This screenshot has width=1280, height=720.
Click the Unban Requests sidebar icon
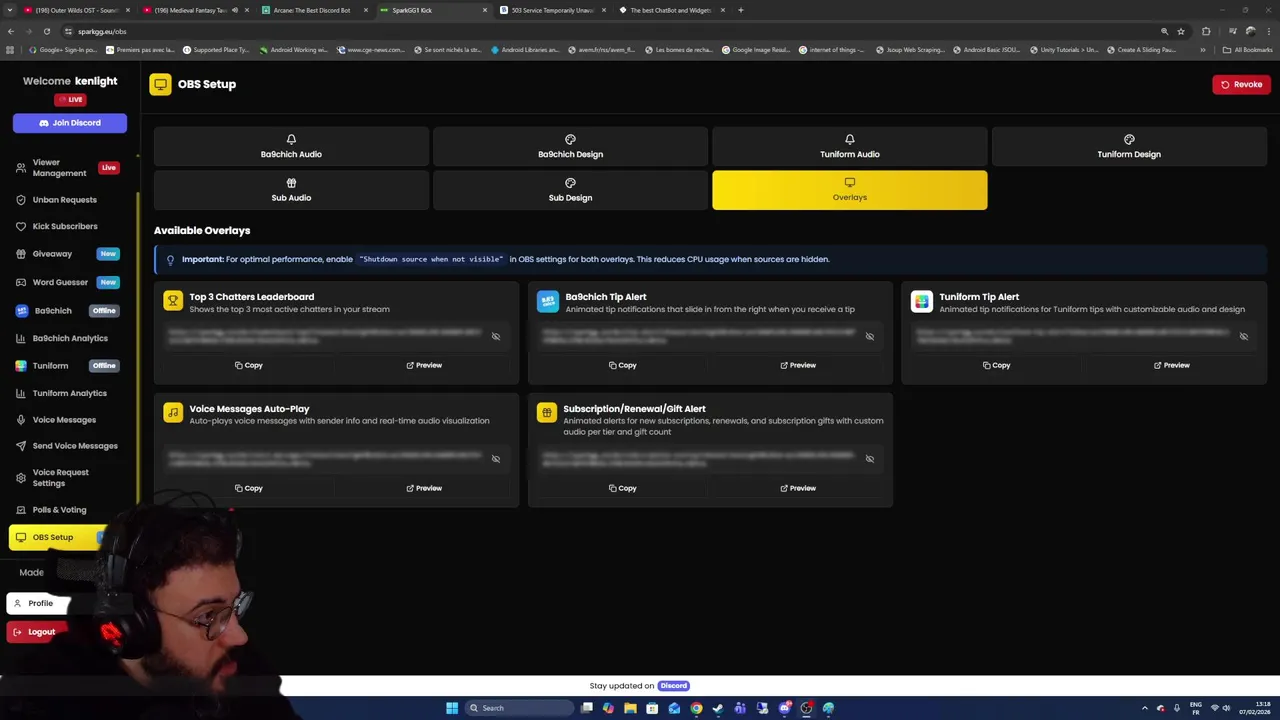pyautogui.click(x=20, y=200)
